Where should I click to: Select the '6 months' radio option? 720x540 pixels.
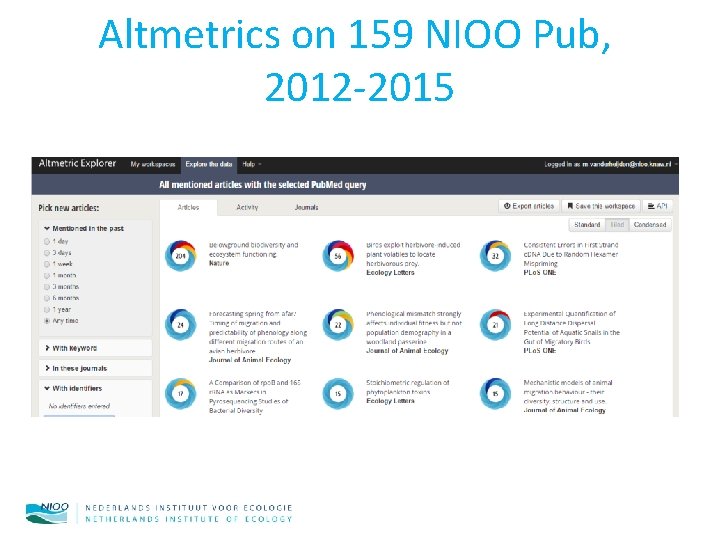(x=46, y=298)
